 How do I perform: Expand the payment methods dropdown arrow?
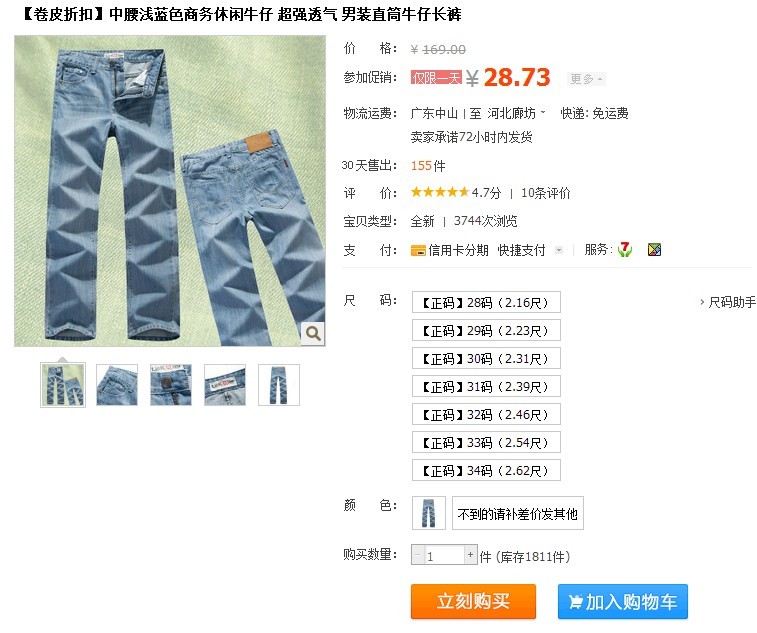[x=559, y=250]
